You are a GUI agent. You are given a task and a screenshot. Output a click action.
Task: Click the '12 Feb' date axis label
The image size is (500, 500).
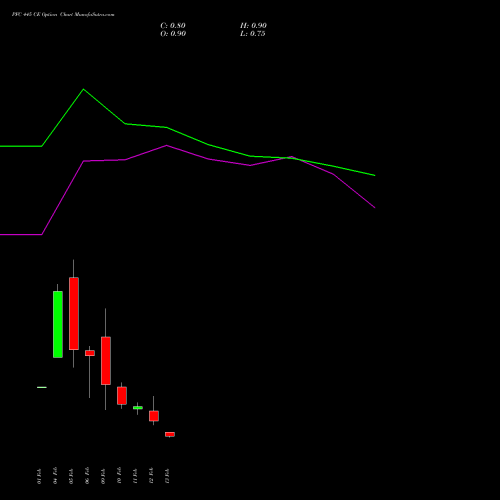(151, 476)
